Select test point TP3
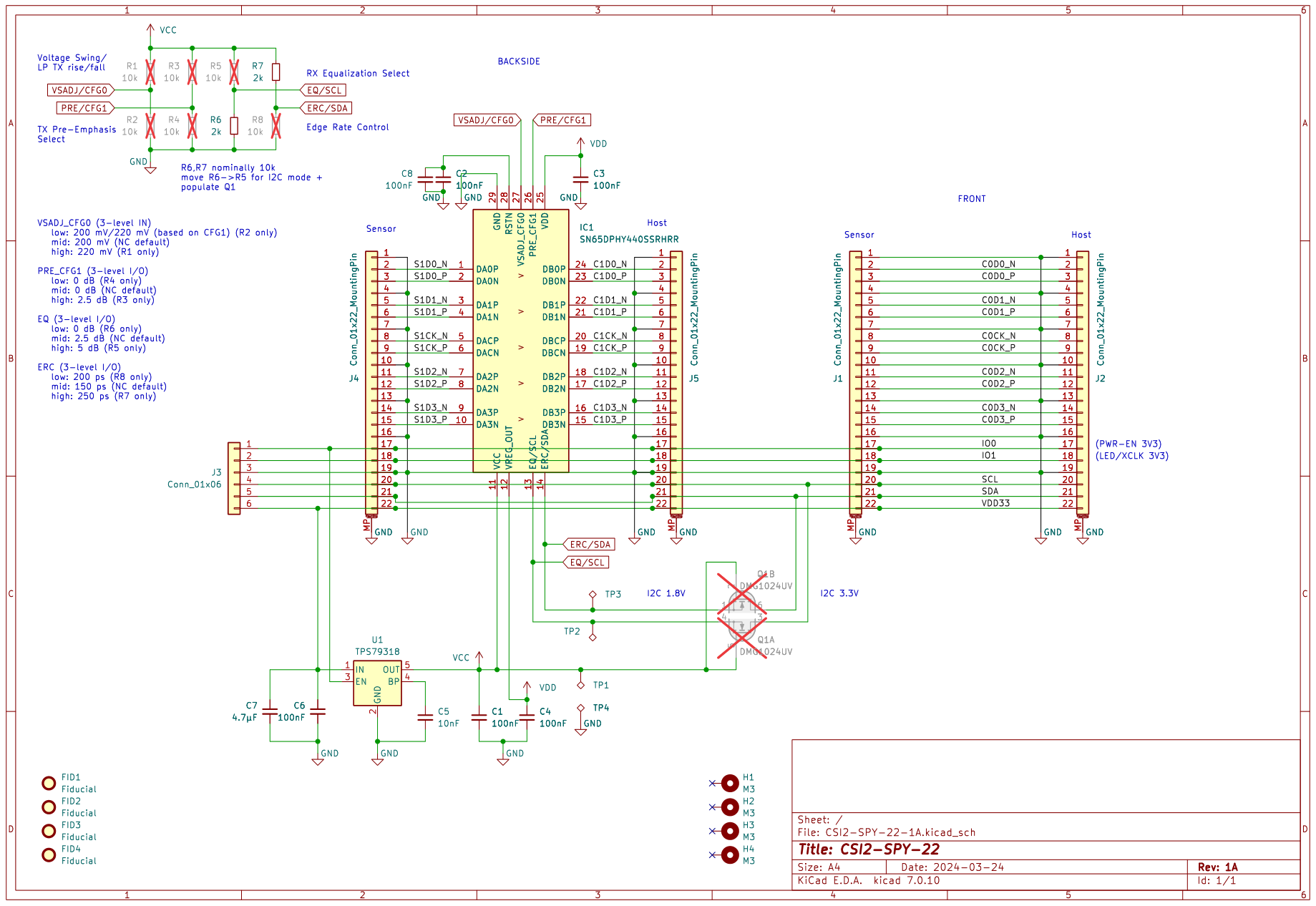 (x=593, y=595)
